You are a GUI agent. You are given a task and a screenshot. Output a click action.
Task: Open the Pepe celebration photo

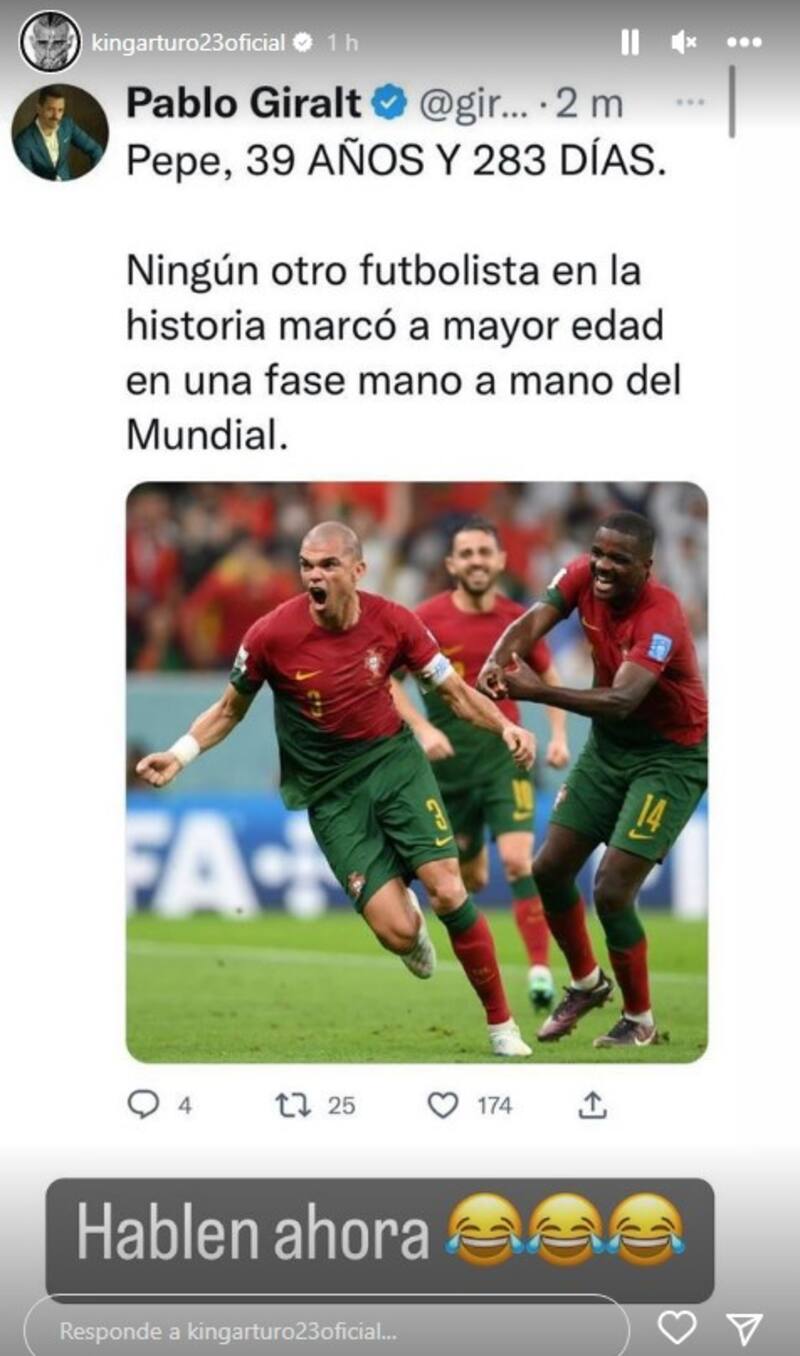click(x=417, y=772)
